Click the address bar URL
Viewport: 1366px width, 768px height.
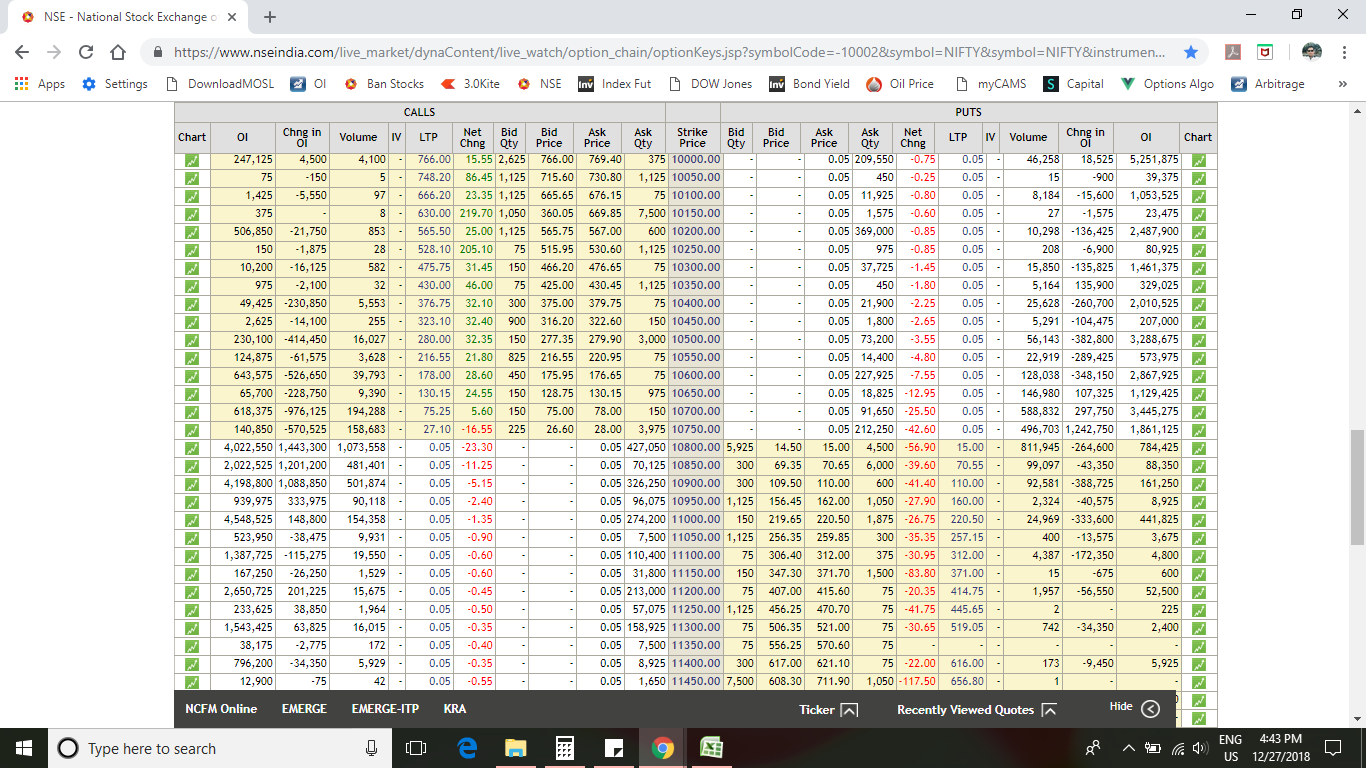(668, 52)
